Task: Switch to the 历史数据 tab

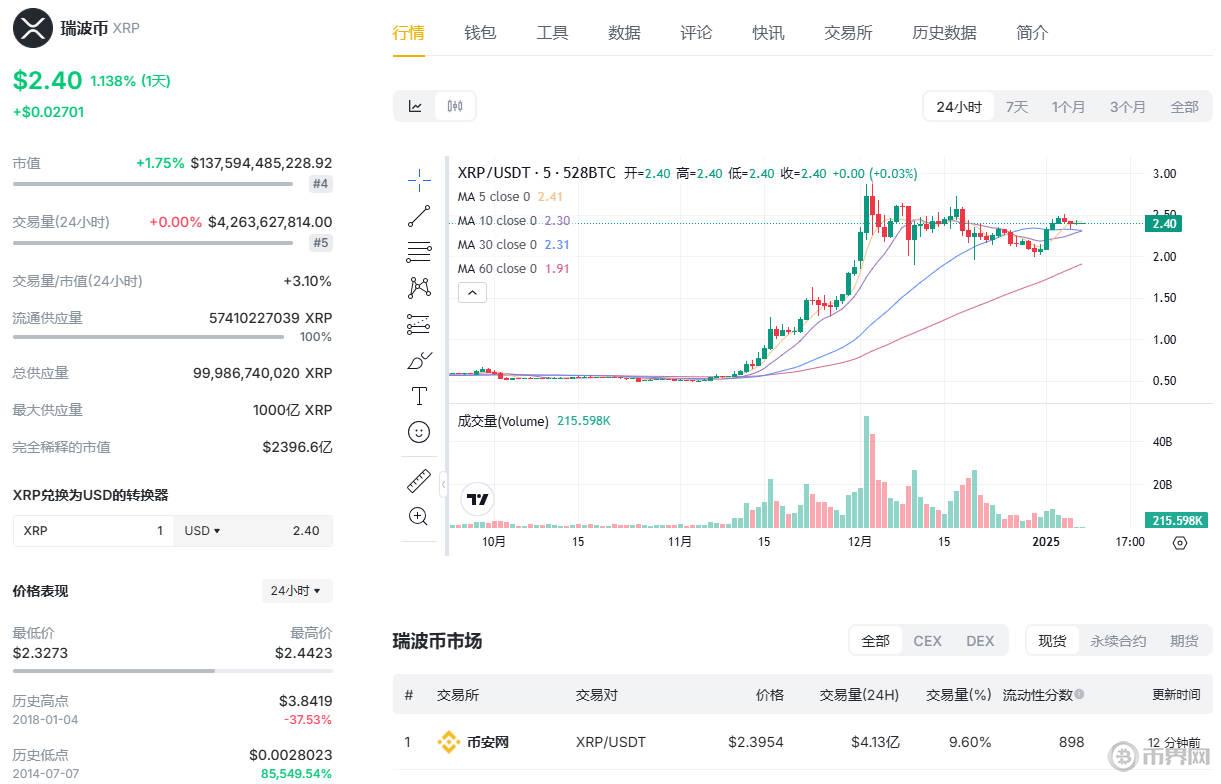Action: (x=943, y=32)
